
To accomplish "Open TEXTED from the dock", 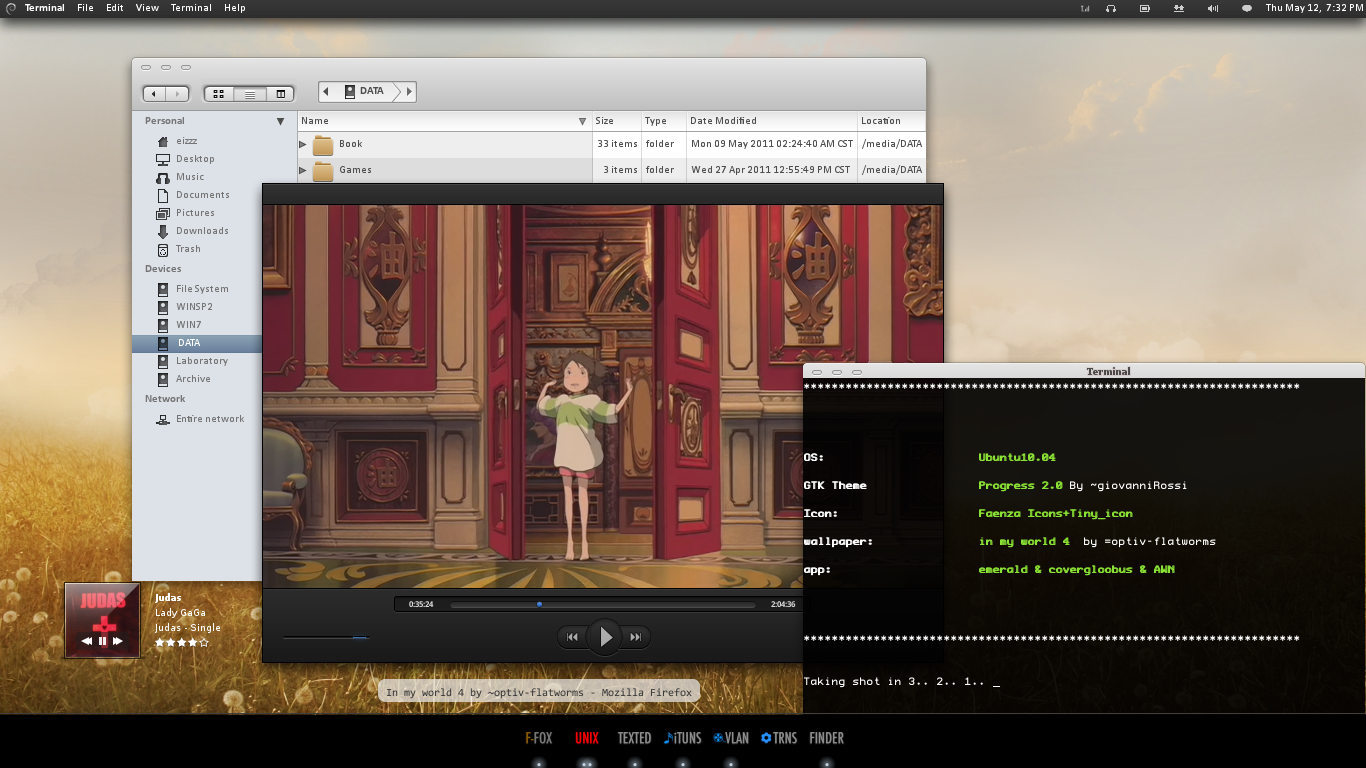I will [634, 738].
